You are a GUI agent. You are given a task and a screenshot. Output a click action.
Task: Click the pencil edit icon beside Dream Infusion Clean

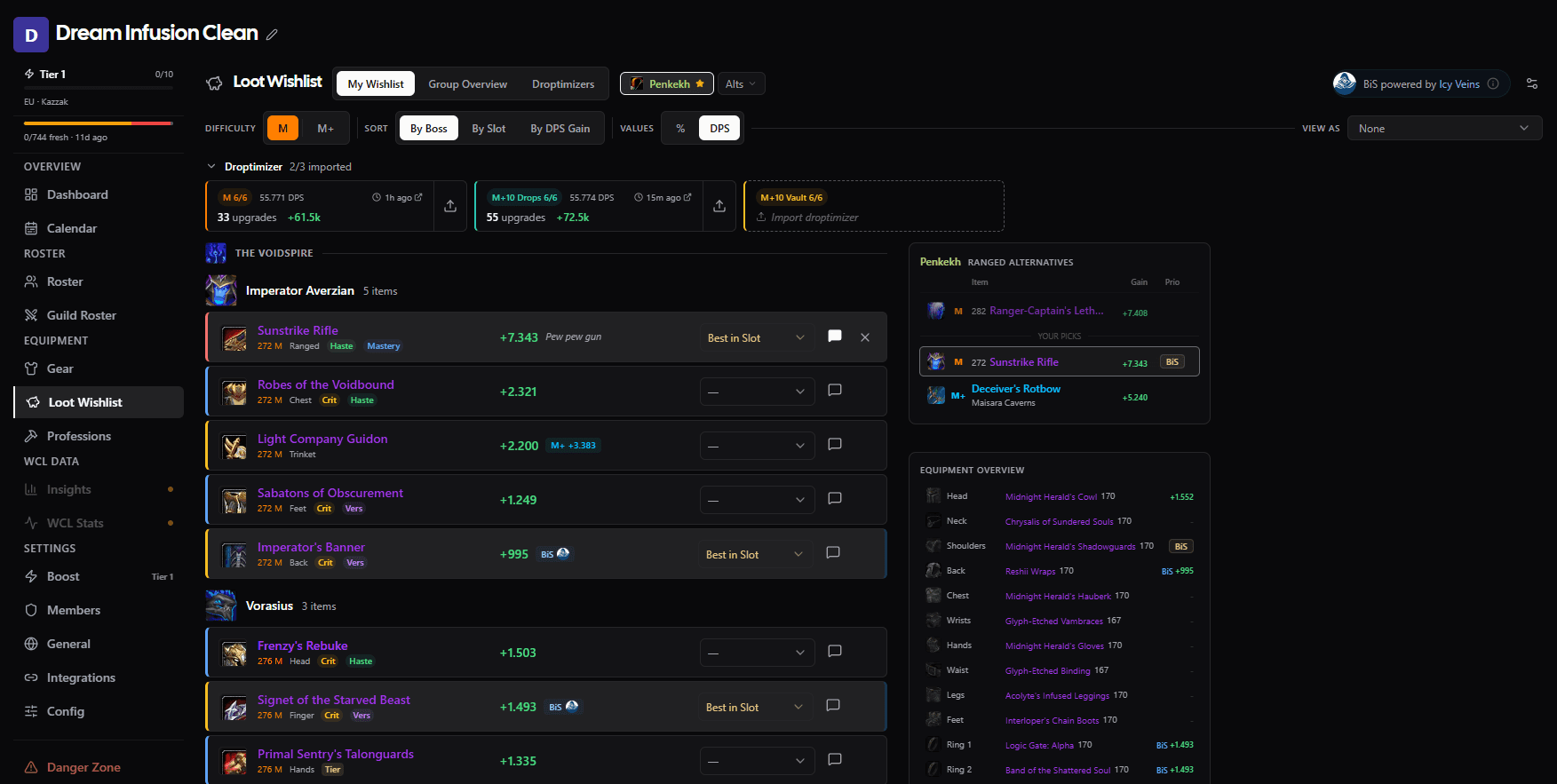272,35
